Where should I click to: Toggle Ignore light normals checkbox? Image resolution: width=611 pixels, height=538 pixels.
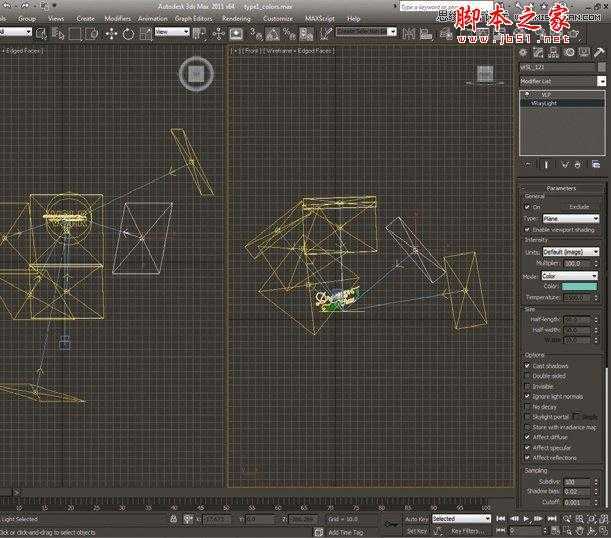pyautogui.click(x=527, y=397)
